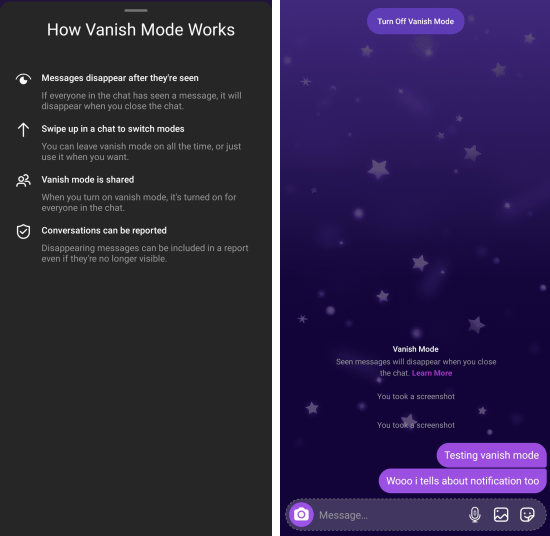
Task: Tap the camera icon in message bar
Action: tap(301, 515)
